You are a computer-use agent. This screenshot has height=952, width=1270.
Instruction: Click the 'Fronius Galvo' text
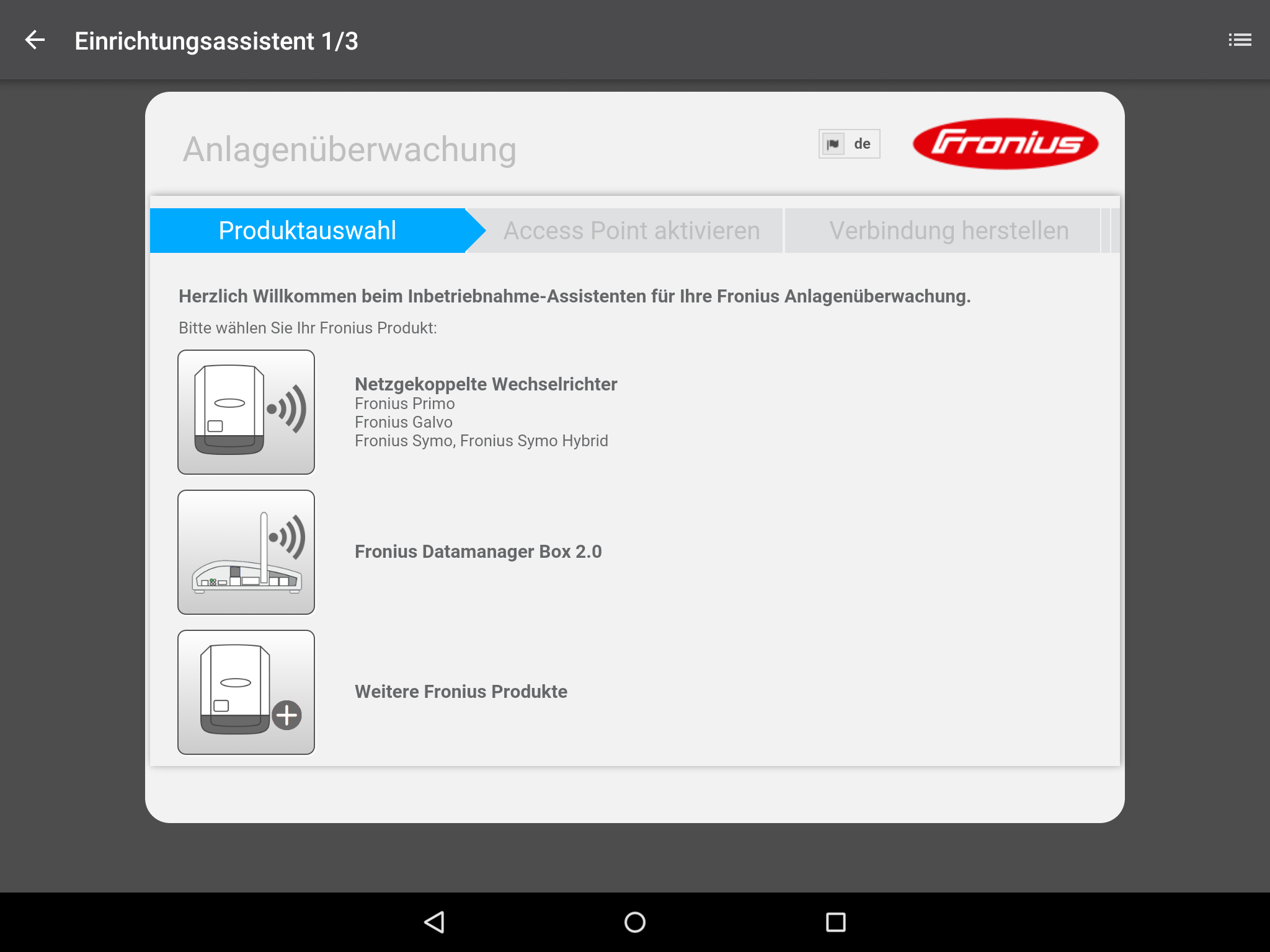pyautogui.click(x=404, y=422)
